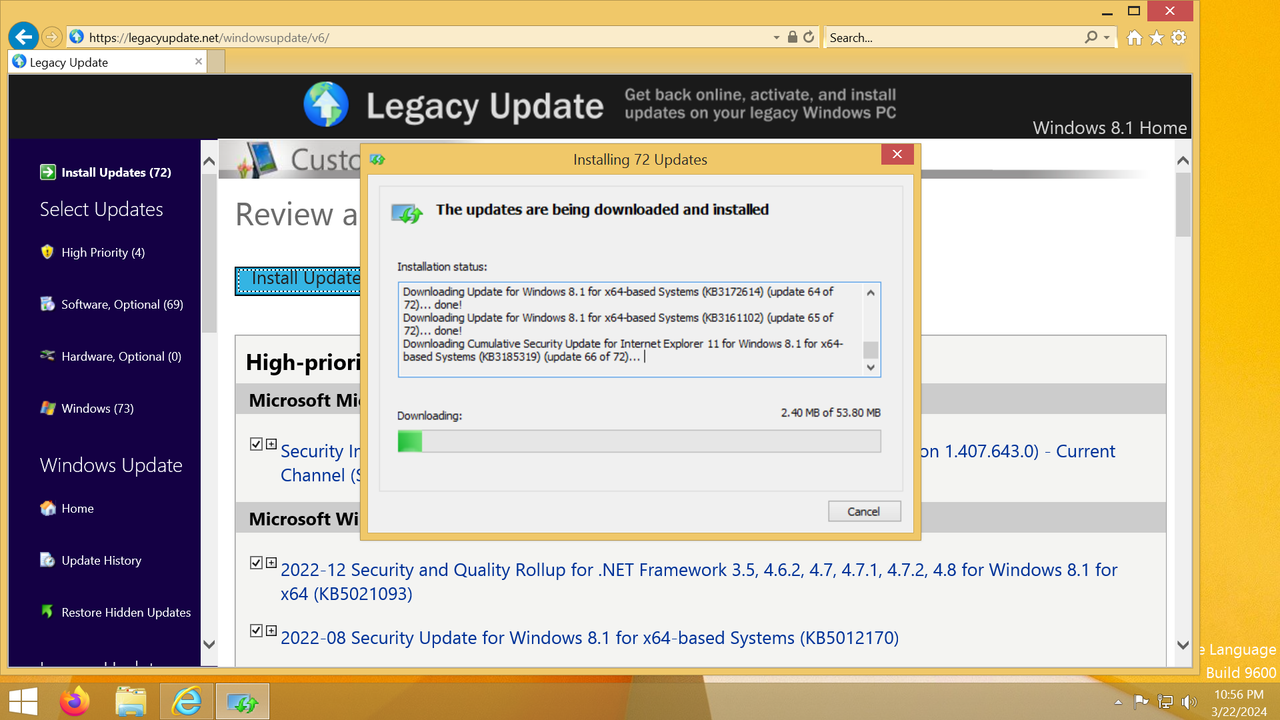The image size is (1280, 720).
Task: Click the address bar refresh icon
Action: pyautogui.click(x=809, y=37)
